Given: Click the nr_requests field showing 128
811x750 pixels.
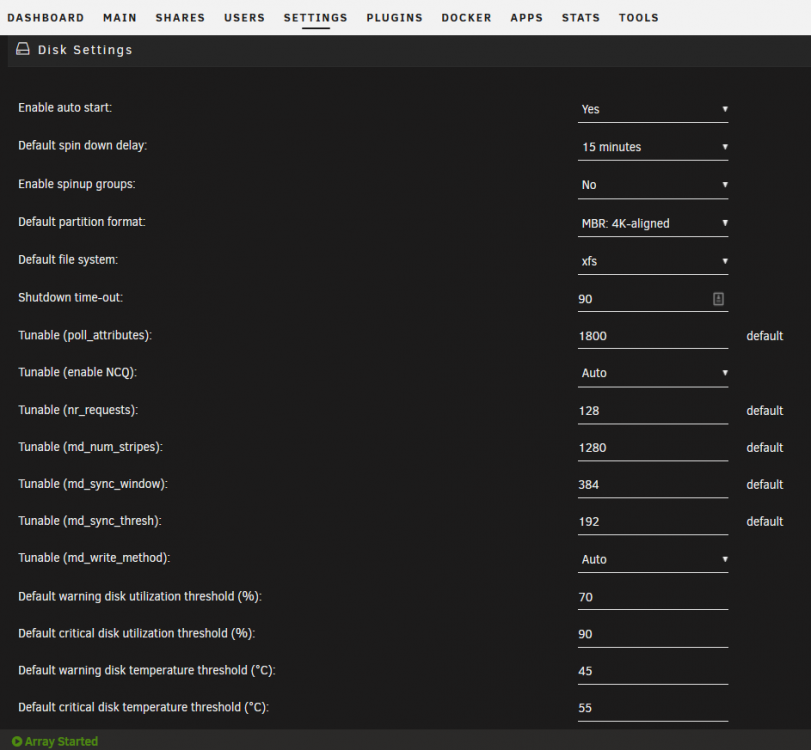Looking at the screenshot, I should coord(653,411).
